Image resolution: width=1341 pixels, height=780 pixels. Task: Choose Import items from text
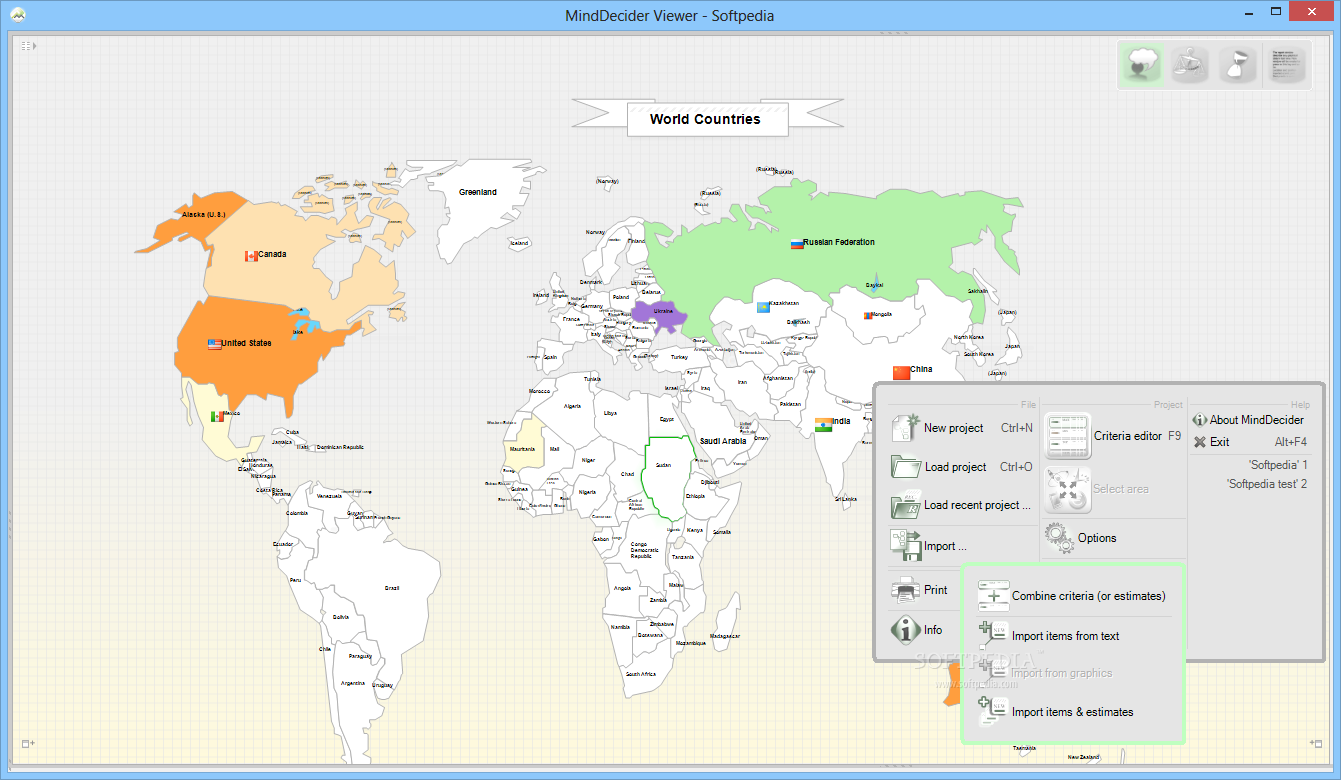coord(1049,636)
